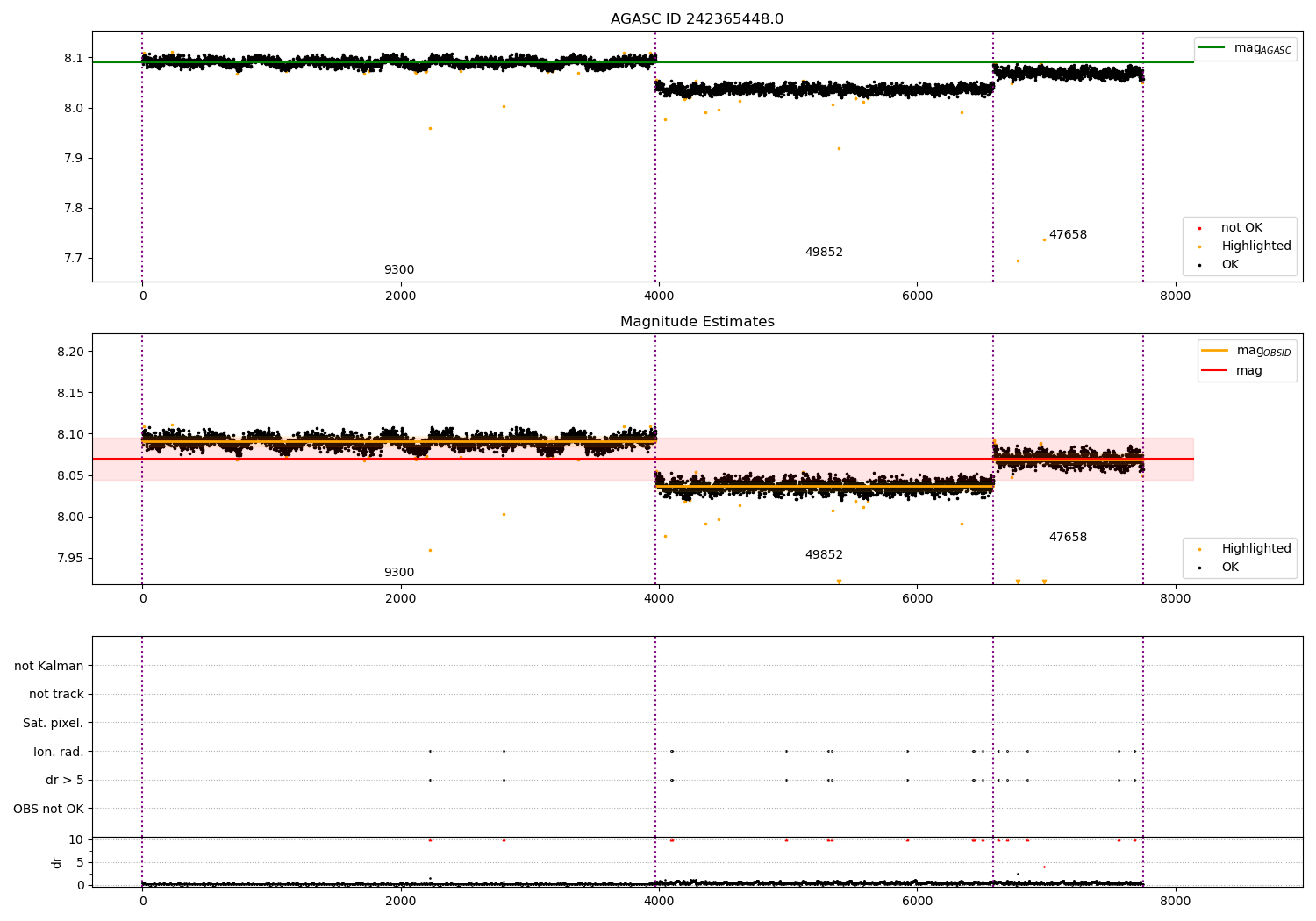Screen dimensions: 1316x921
Task: Click the '49852' annotation in Magnitude Estimates plot
Action: [824, 555]
